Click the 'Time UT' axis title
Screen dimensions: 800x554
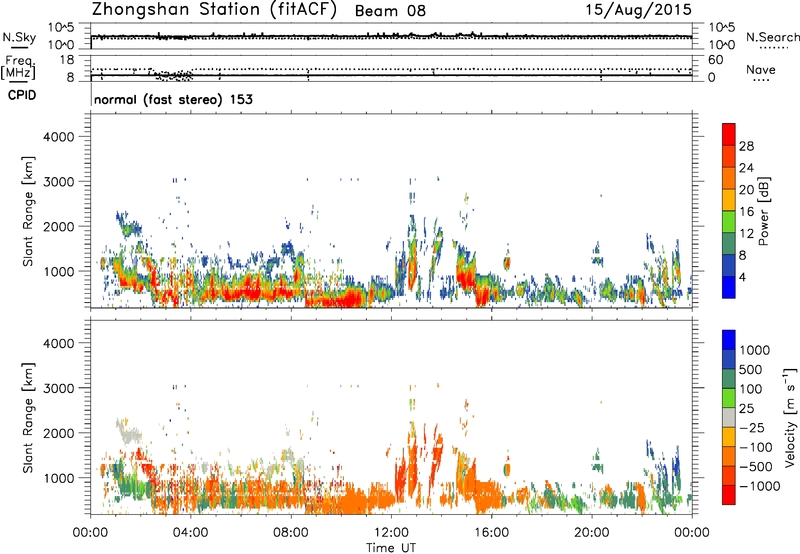[x=391, y=548]
